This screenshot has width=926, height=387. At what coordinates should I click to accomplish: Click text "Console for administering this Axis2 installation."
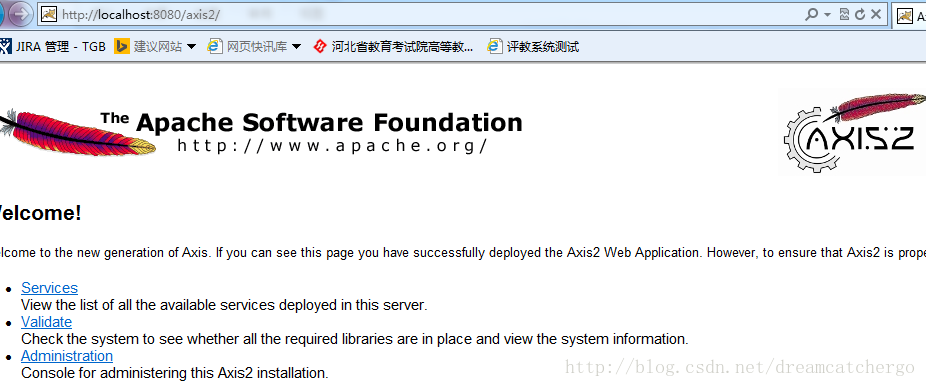click(x=175, y=373)
